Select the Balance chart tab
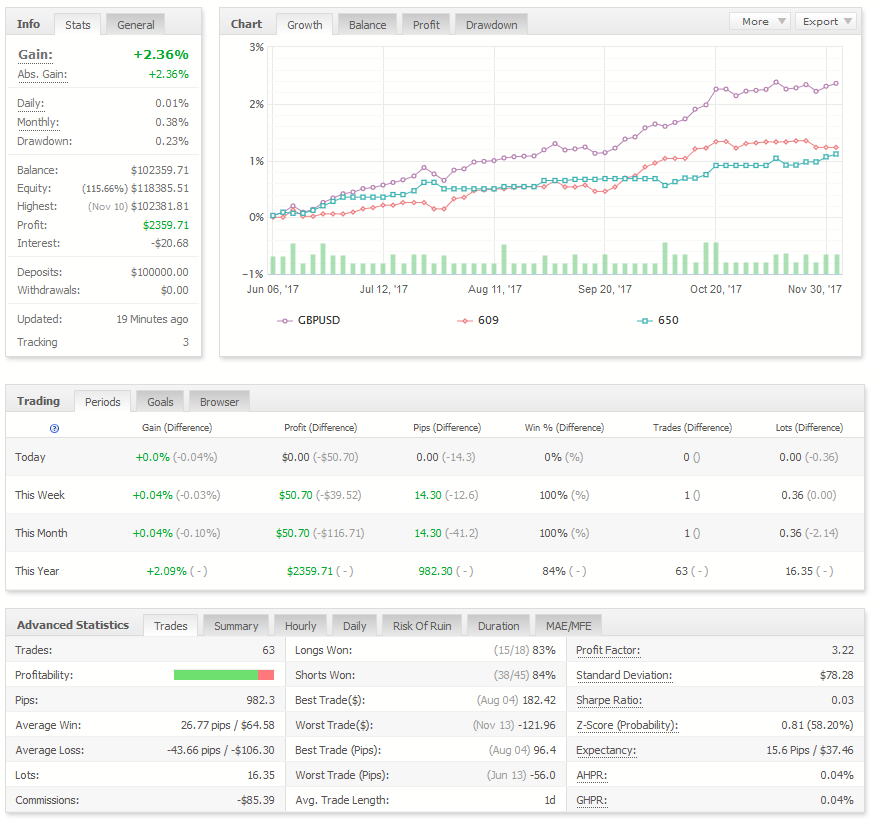Viewport: 872px width, 821px height. (368, 25)
